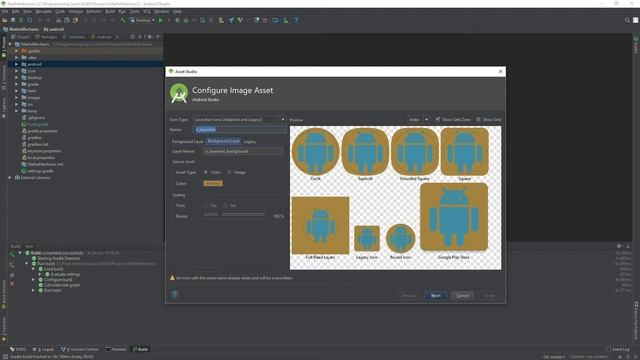The image size is (640, 360).
Task: Click the red stop icon in Build panel
Action: coord(12,284)
